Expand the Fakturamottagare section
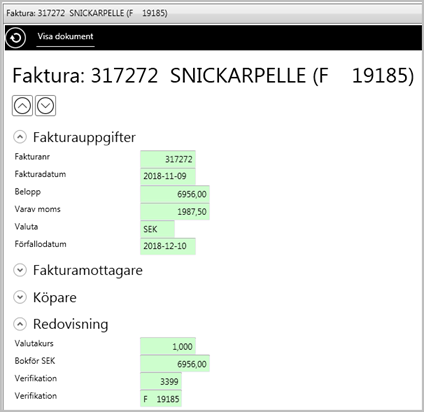The height and width of the screenshot is (412, 424). (x=20, y=270)
